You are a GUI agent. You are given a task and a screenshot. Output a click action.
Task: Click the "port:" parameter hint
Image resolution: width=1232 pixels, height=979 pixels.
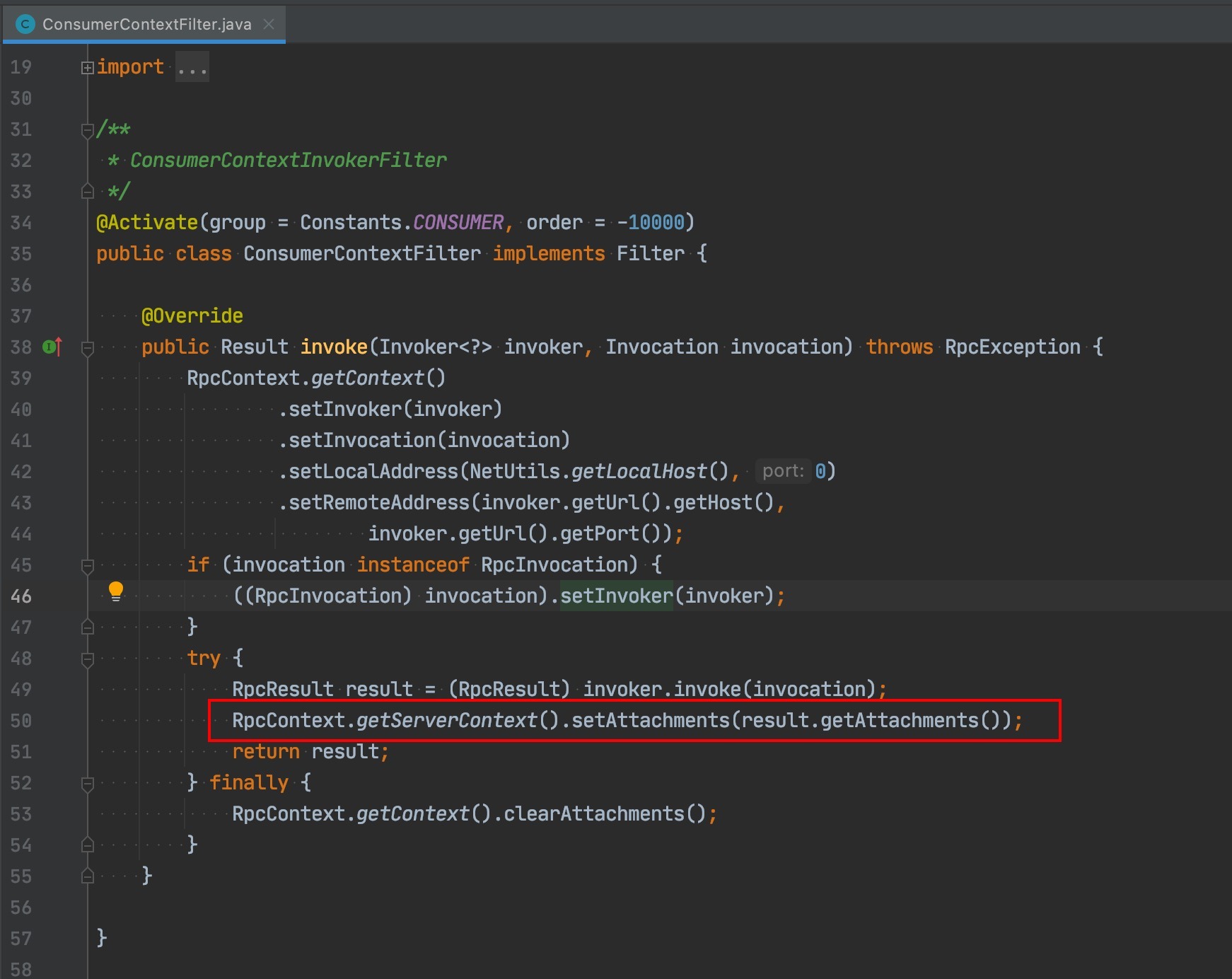coord(782,471)
